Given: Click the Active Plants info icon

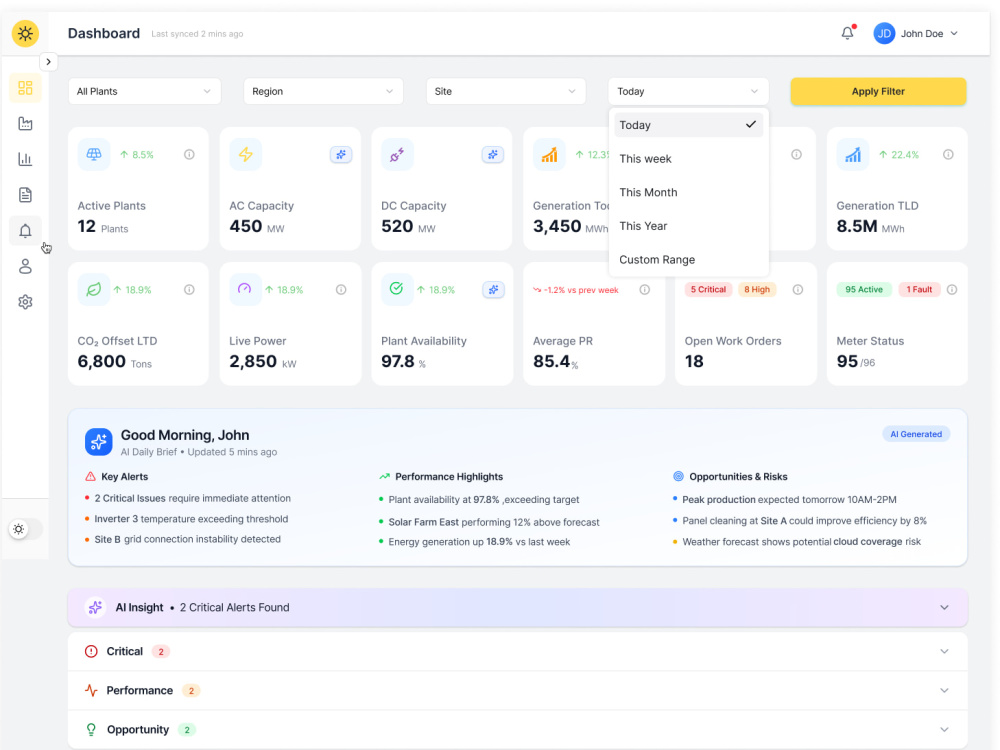Looking at the screenshot, I should (x=189, y=154).
